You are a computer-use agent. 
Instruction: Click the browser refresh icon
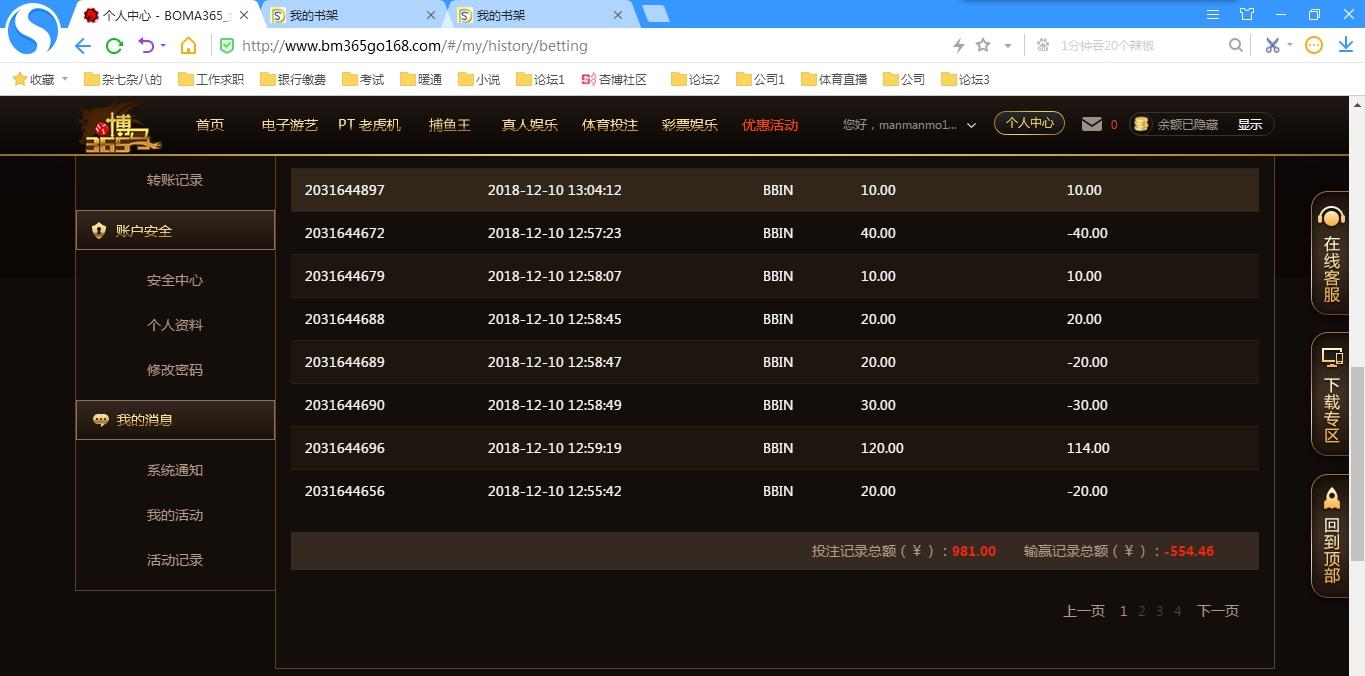tap(114, 46)
